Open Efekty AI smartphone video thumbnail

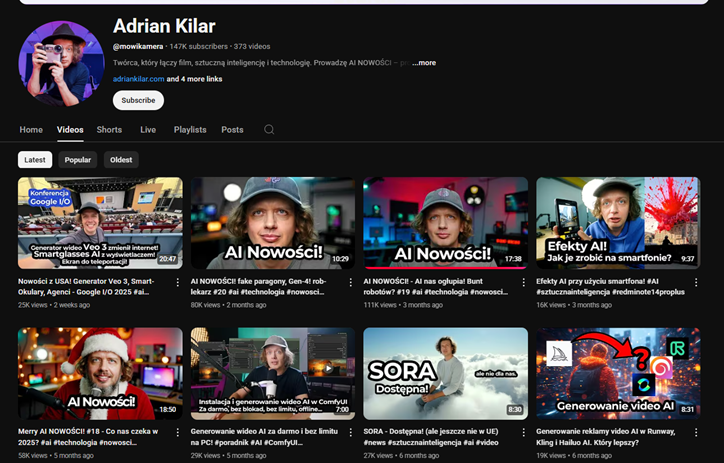tap(618, 223)
